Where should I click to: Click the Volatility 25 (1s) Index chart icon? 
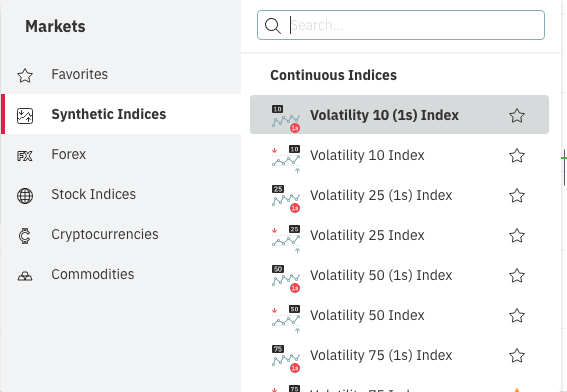(286, 199)
